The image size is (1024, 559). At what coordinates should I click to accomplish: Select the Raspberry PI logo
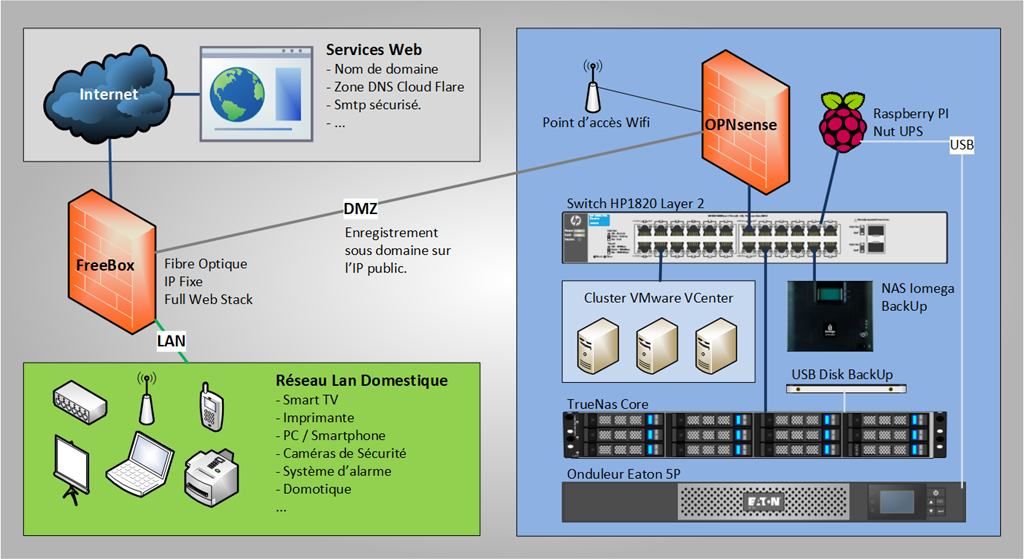point(843,121)
